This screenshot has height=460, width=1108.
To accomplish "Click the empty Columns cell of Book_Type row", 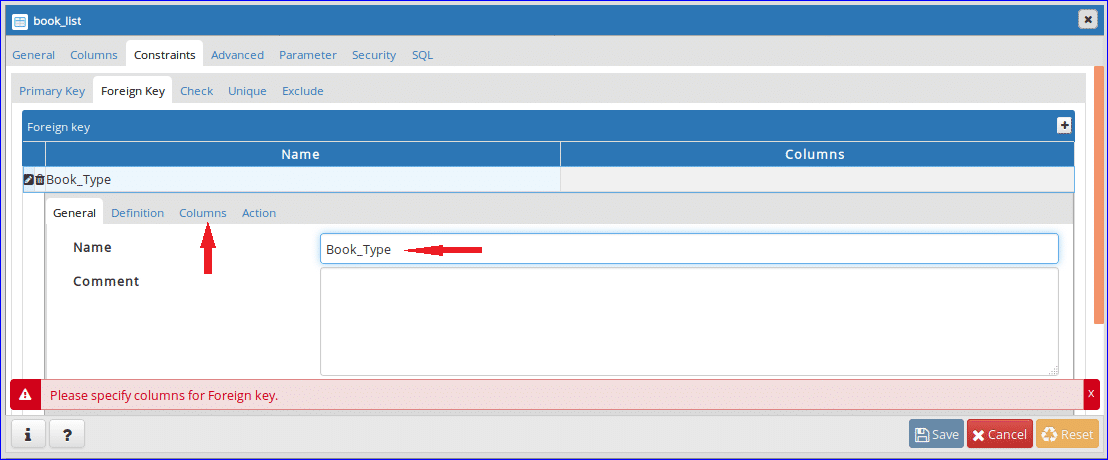I will point(817,179).
